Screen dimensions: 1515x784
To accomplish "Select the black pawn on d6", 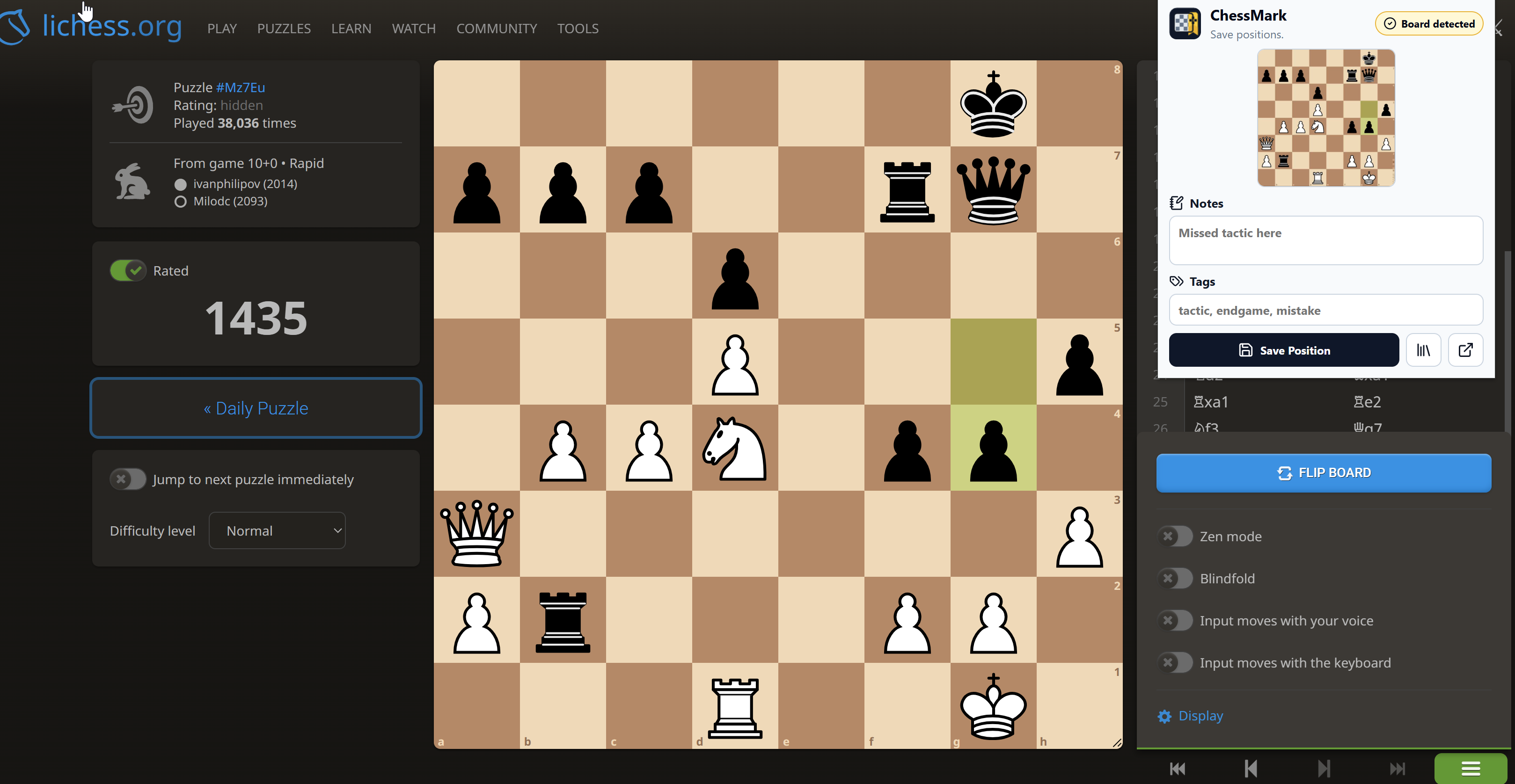I will [x=735, y=276].
